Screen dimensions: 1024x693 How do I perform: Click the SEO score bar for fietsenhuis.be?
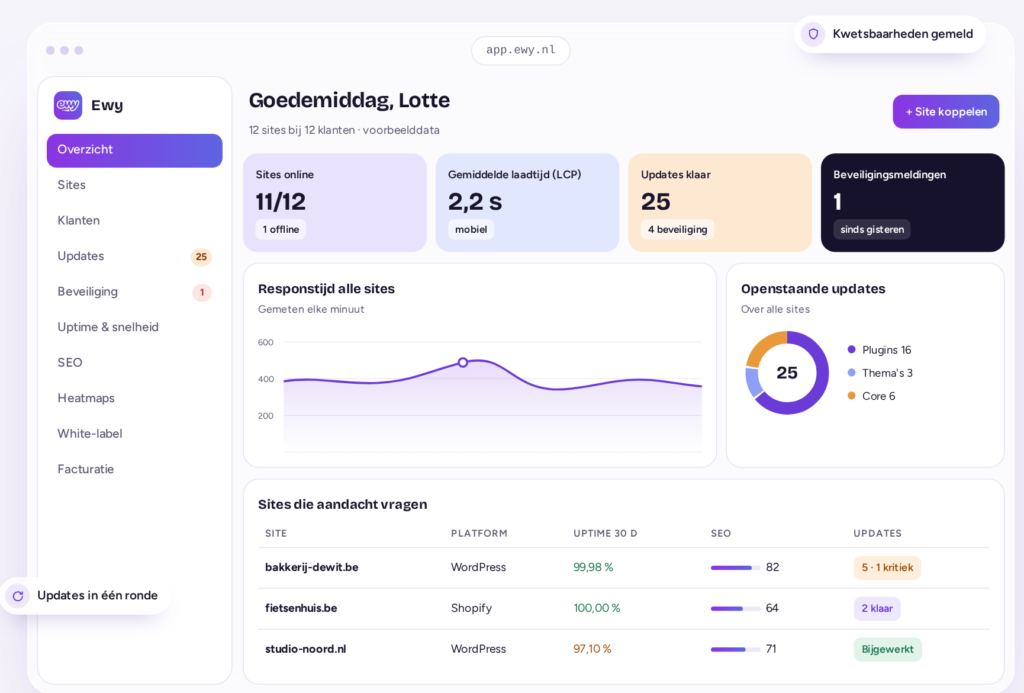pyautogui.click(x=735, y=609)
